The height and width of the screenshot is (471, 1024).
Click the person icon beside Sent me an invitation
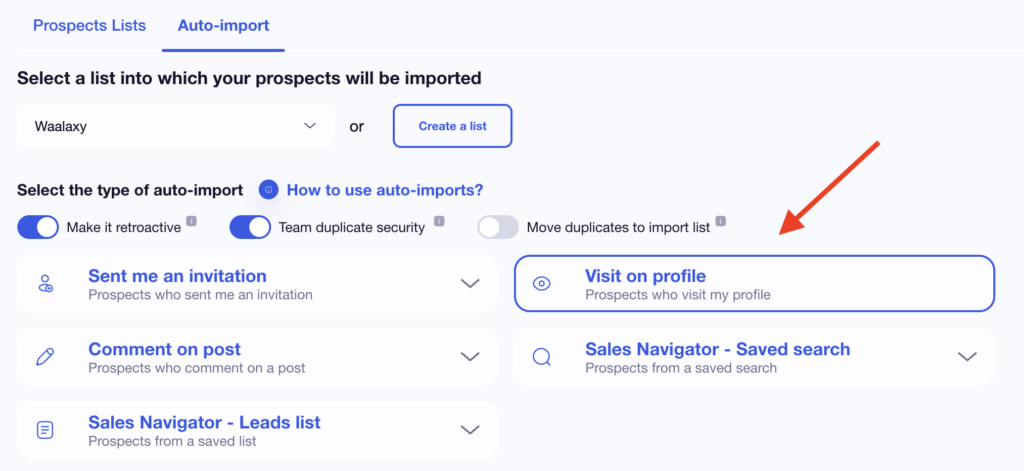44,284
